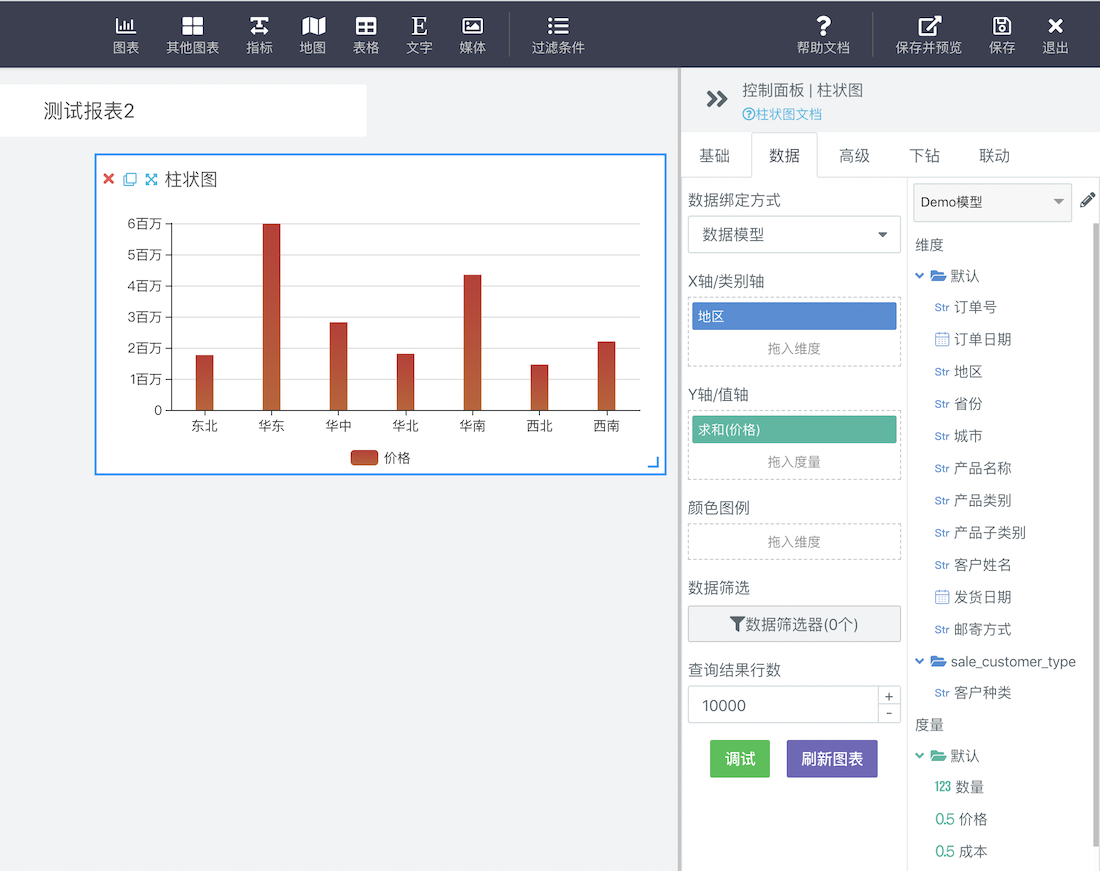Click the 发货日期 dimension
Viewport: 1100px width, 871px height.
click(982, 597)
